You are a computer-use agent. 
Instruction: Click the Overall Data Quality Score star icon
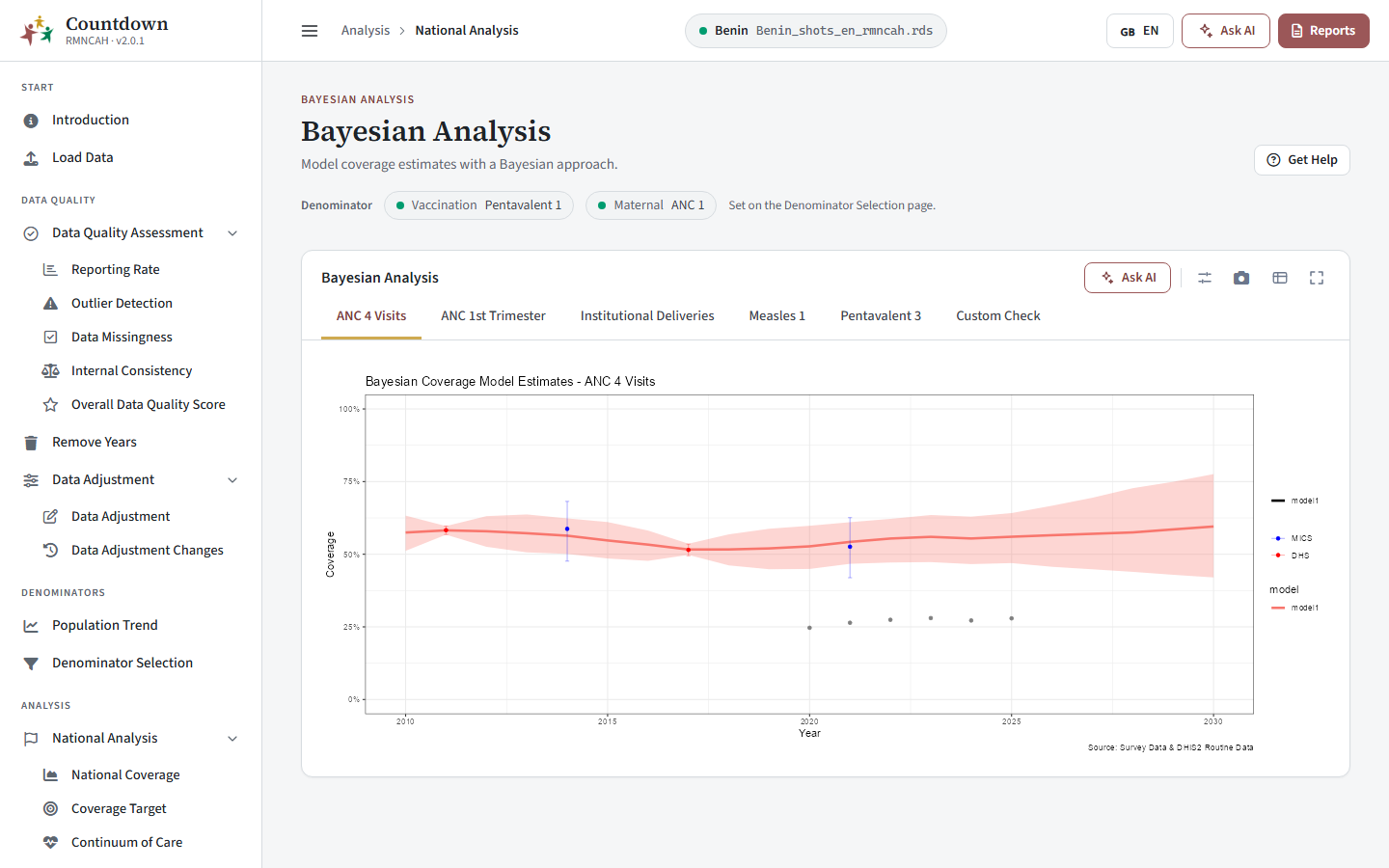pos(50,405)
